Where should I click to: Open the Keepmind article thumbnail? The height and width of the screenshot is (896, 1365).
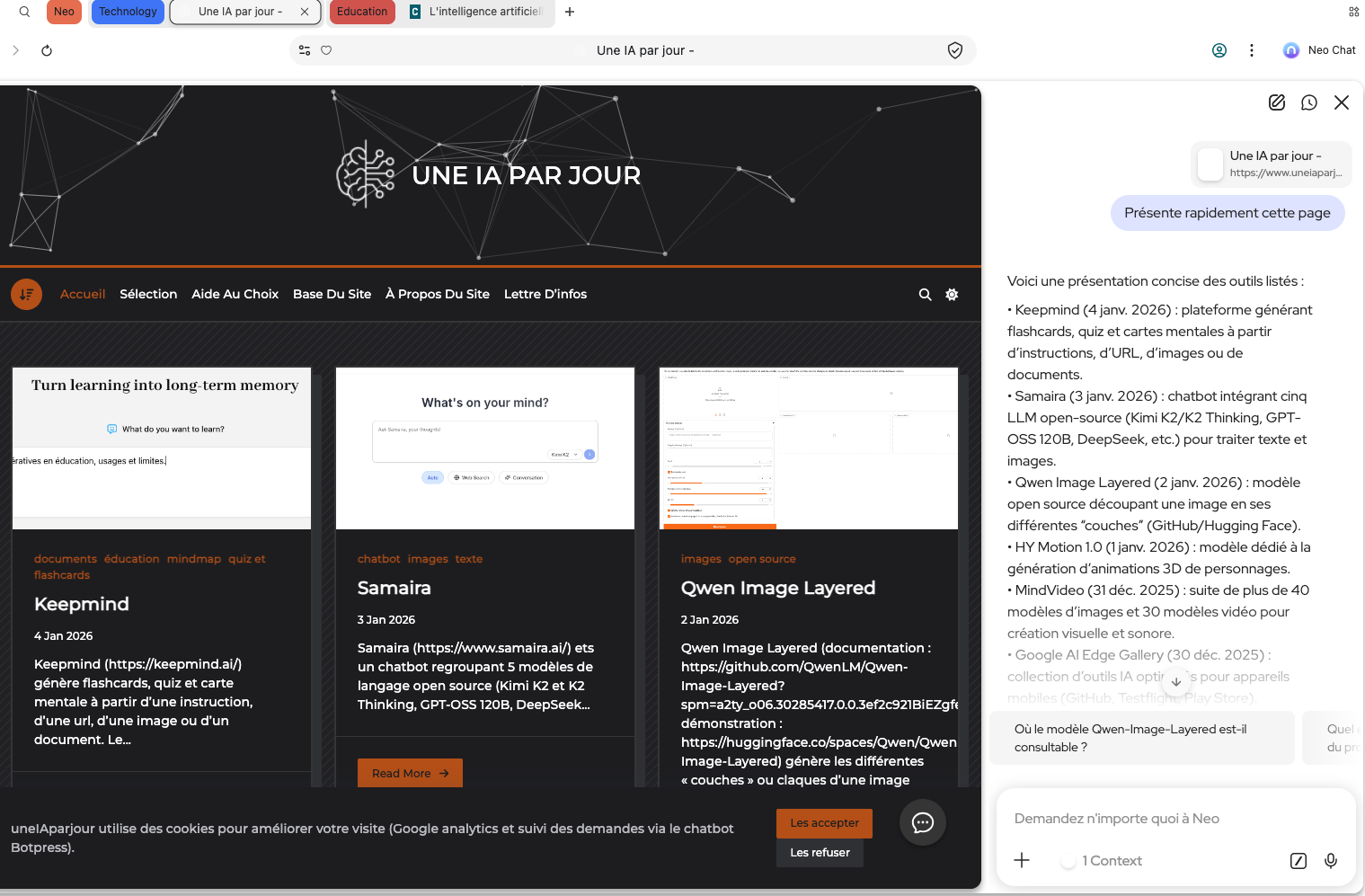pyautogui.click(x=162, y=448)
